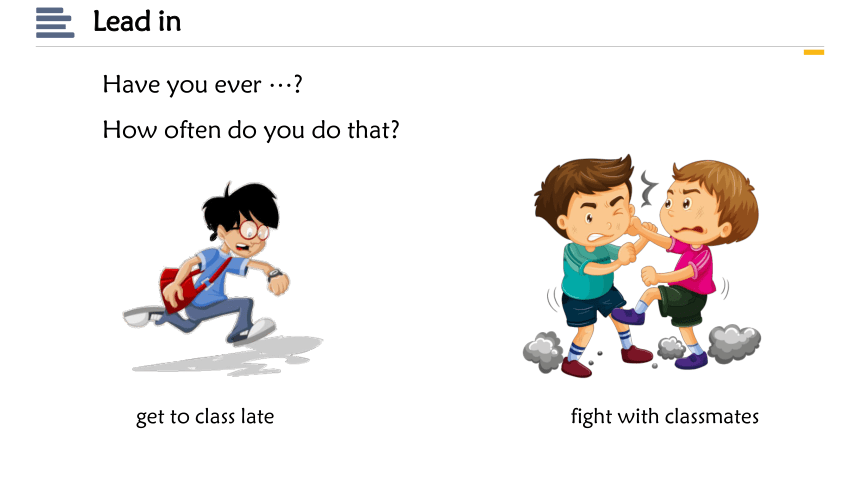
Task: Select the 'Have you ever …?' text line
Action: [x=202, y=85]
